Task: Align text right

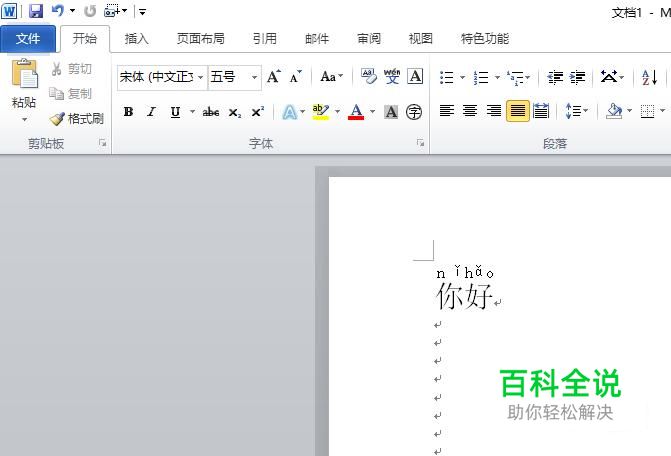Action: 494,111
